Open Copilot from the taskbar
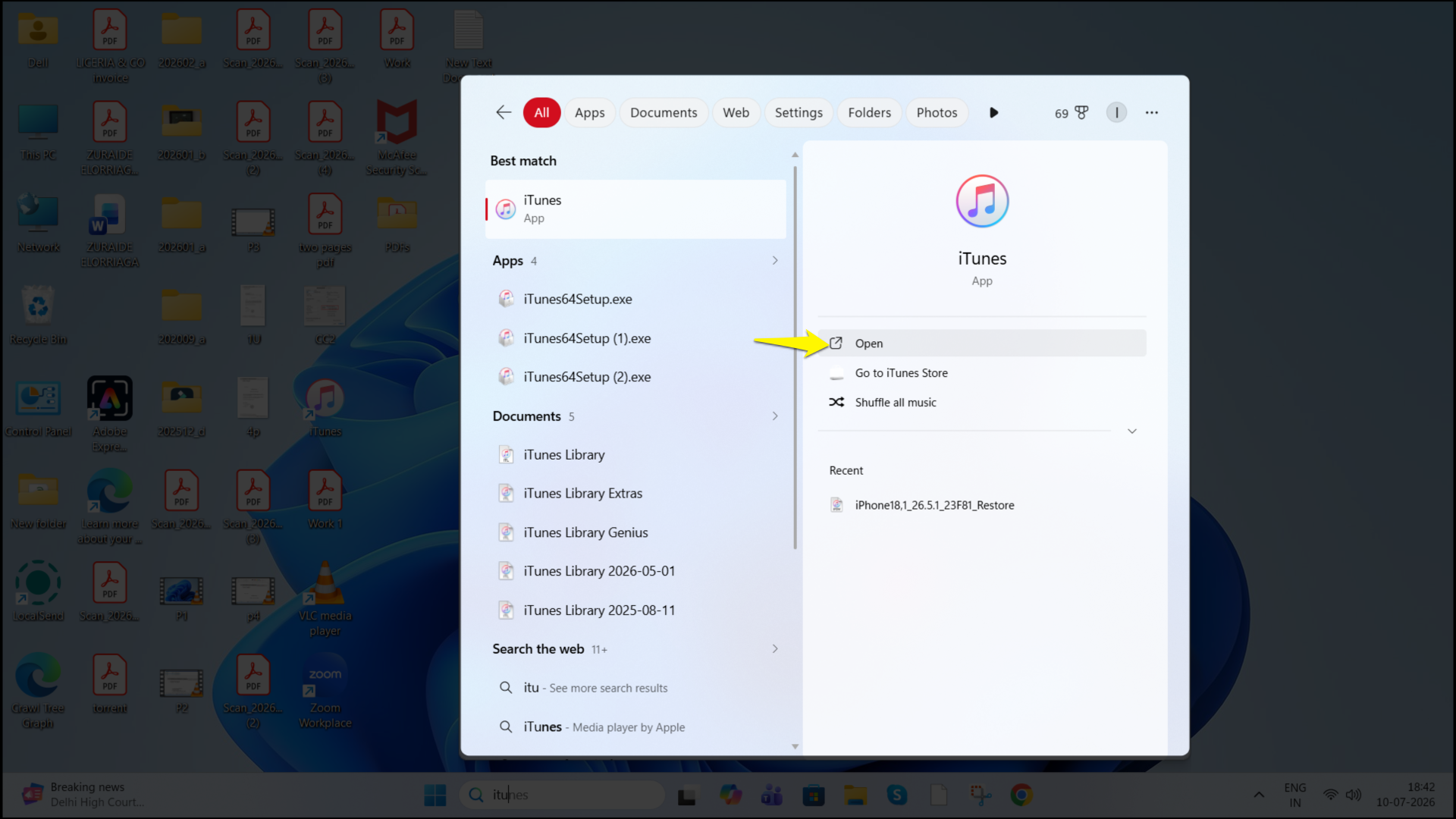 click(731, 795)
